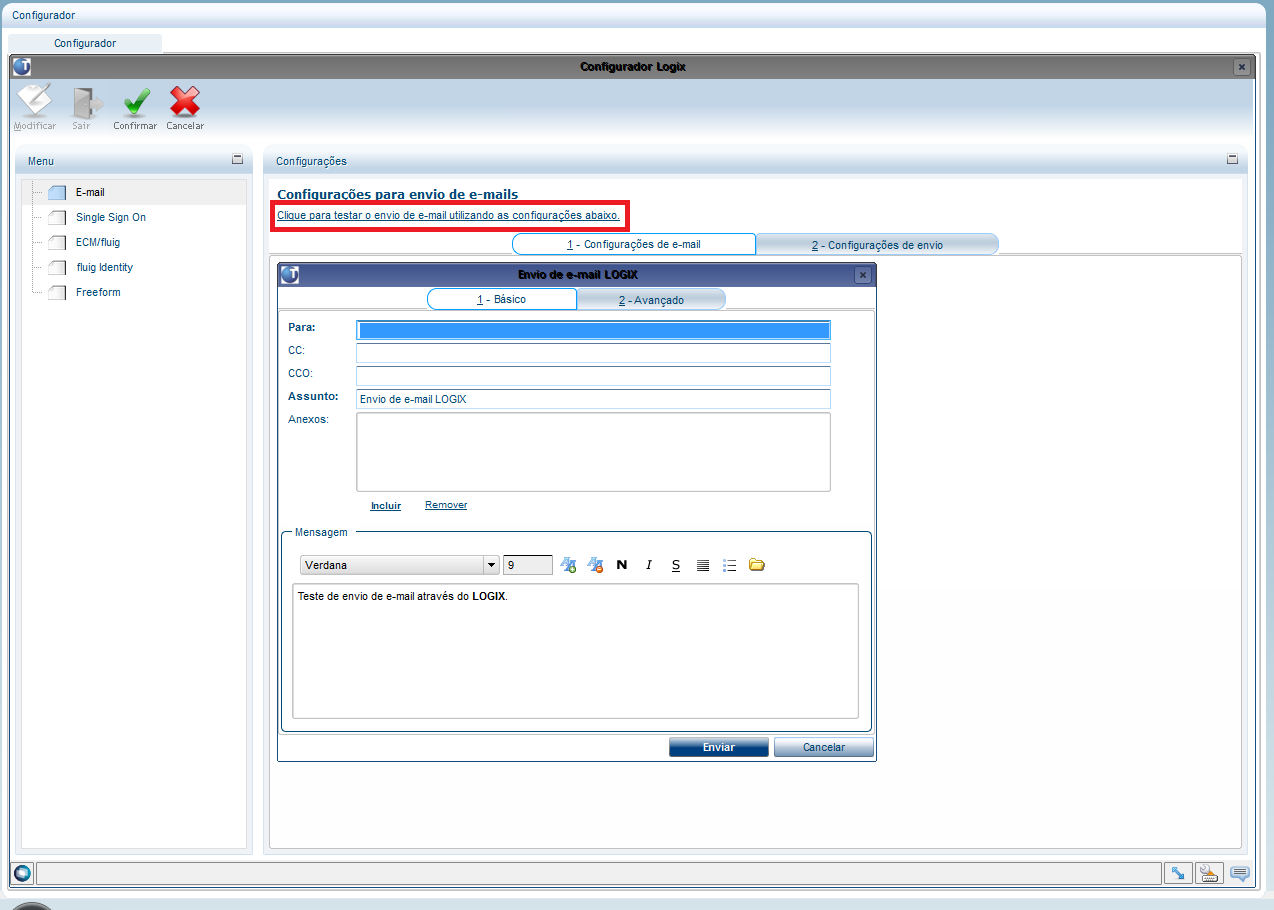Click the CCO input field
The height and width of the screenshot is (910, 1274).
[594, 376]
